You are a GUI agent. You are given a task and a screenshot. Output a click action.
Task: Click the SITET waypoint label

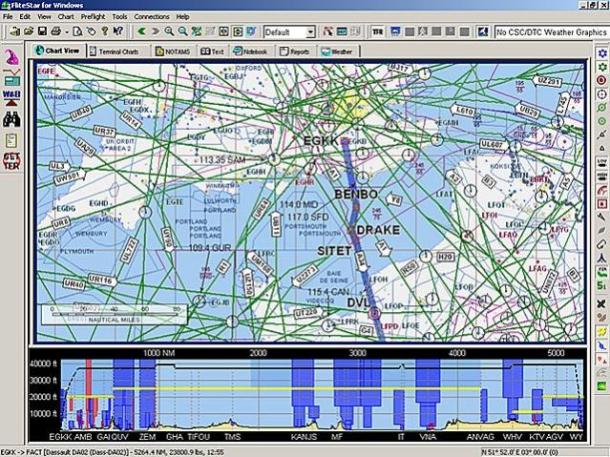(335, 251)
